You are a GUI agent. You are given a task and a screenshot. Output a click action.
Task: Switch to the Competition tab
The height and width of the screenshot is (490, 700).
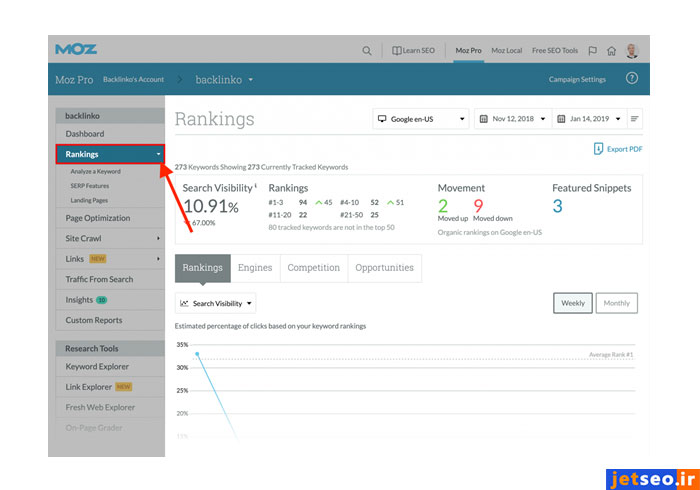314,268
